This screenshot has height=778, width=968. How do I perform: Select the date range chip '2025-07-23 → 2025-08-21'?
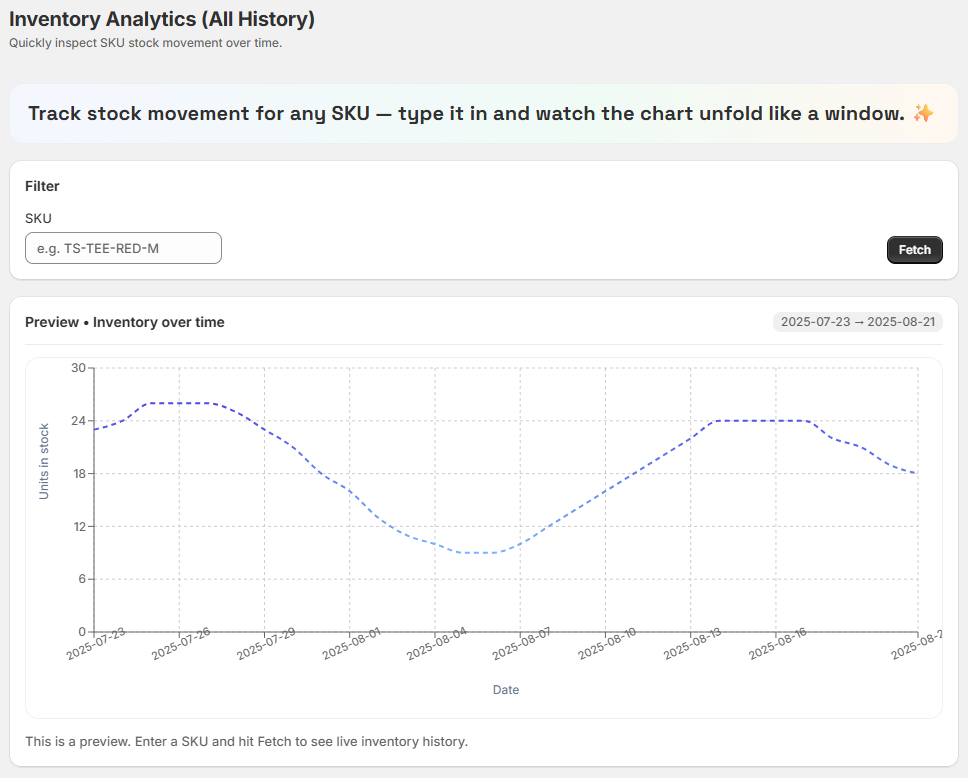tap(857, 322)
